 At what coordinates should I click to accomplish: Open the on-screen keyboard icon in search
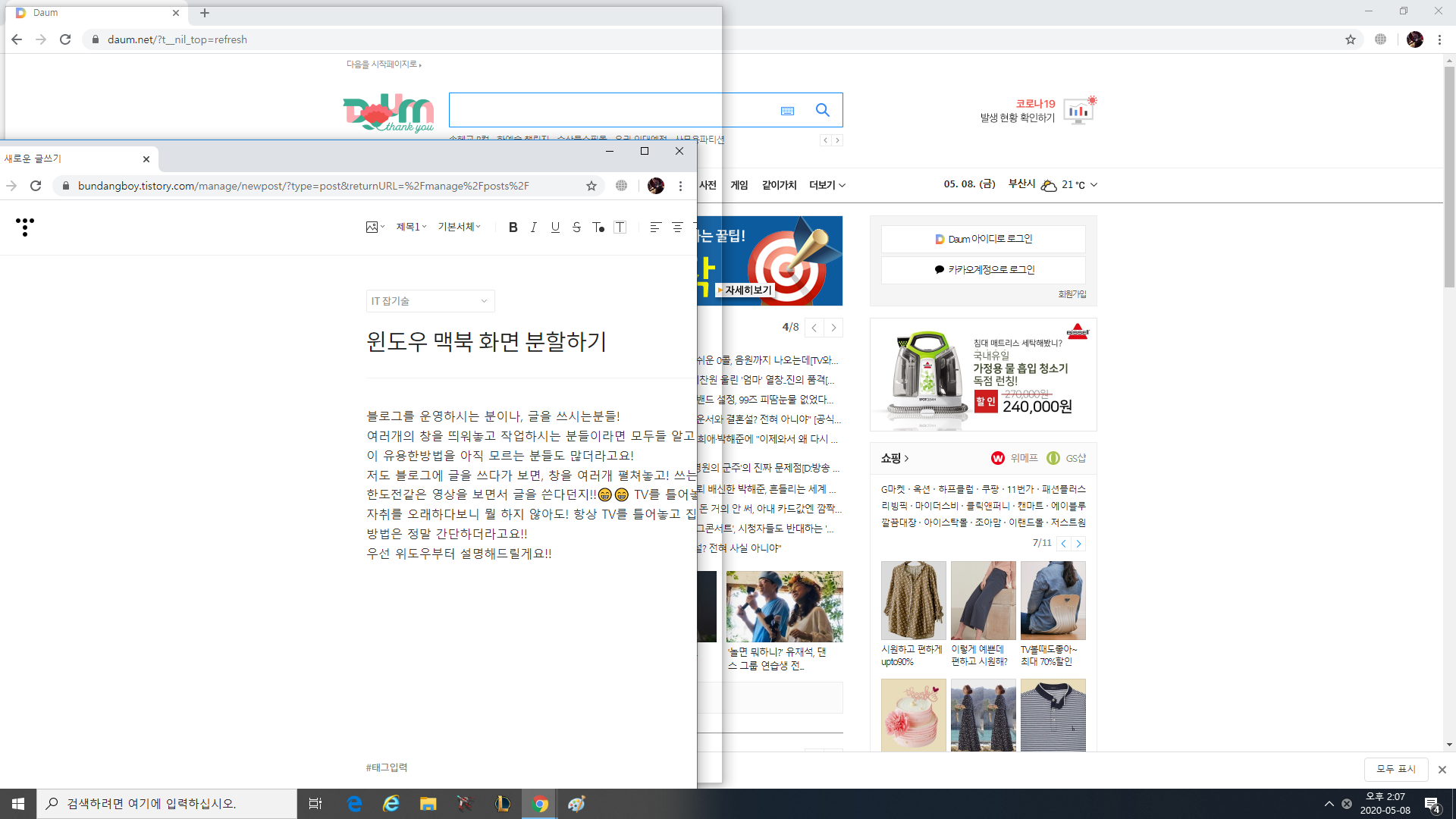[x=787, y=111]
